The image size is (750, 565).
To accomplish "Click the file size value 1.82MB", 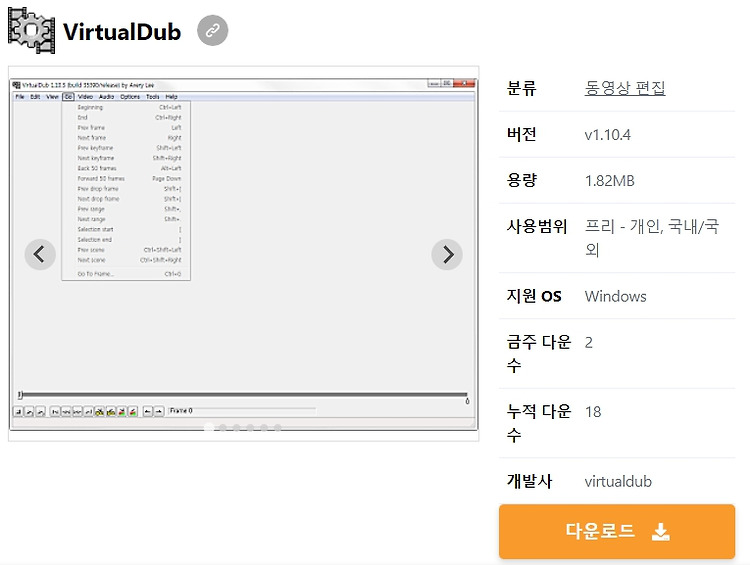I will [x=609, y=181].
